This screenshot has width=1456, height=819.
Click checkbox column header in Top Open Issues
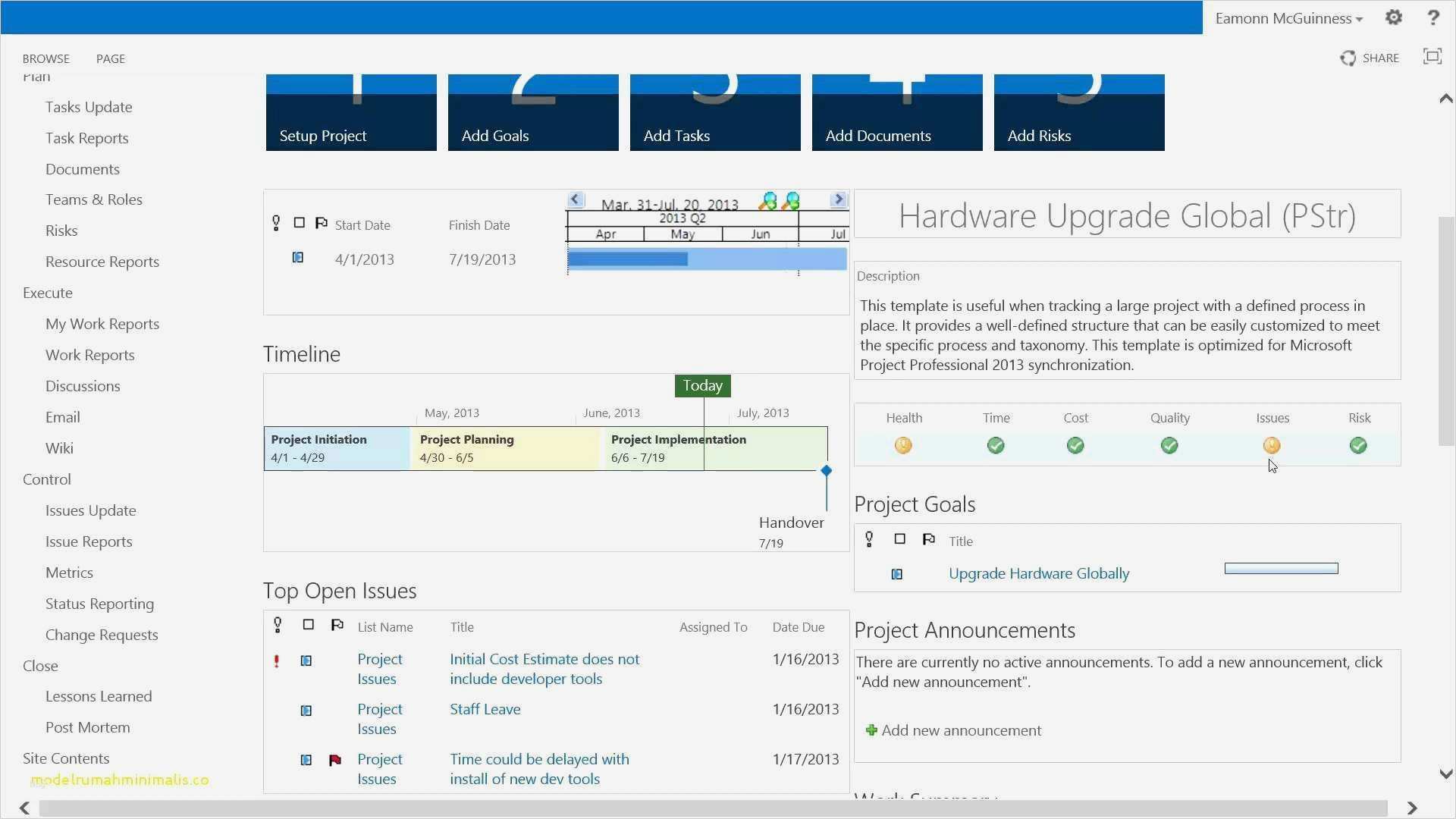(x=308, y=625)
